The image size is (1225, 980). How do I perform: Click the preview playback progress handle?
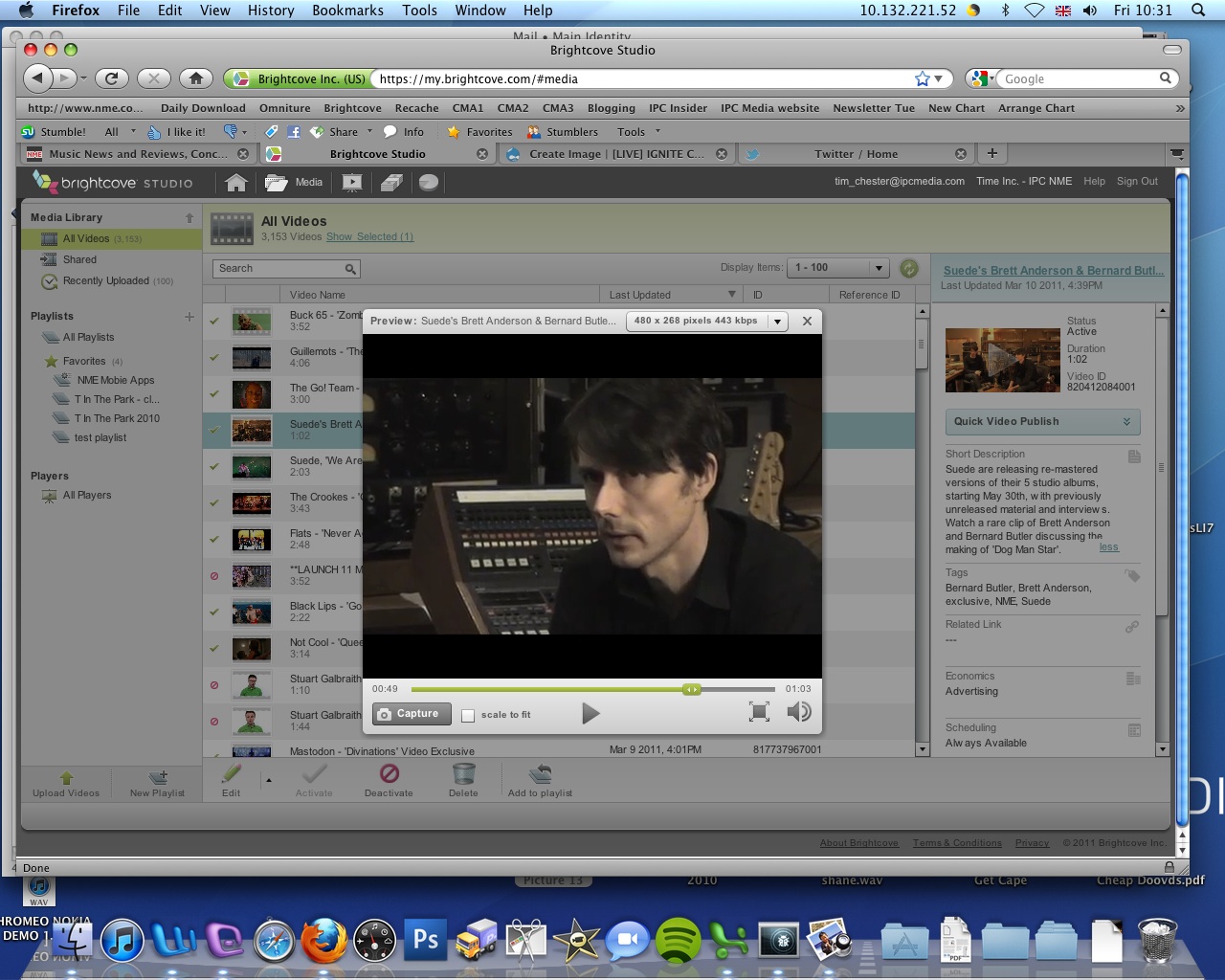691,689
